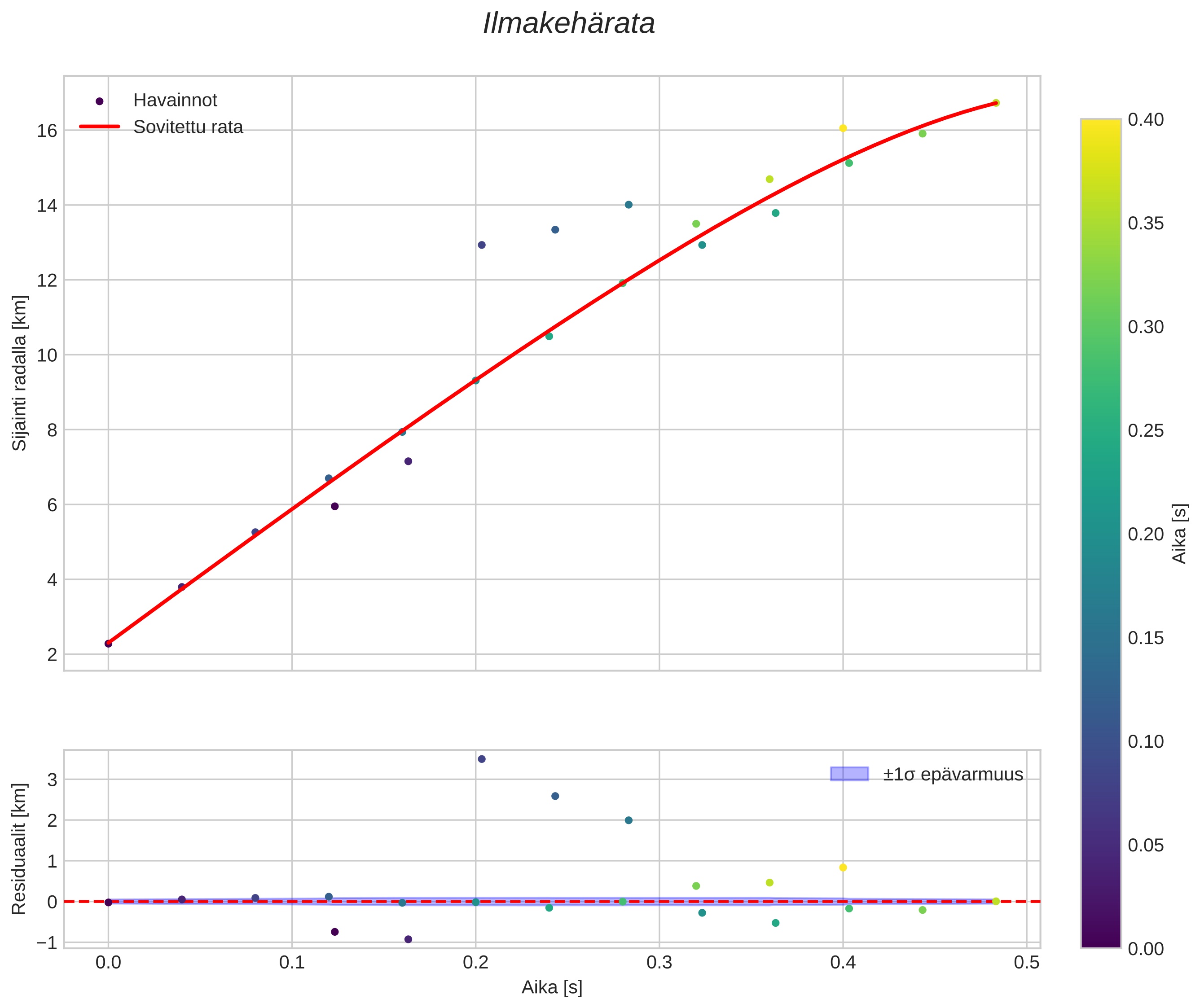
Task: Click the colorbar's vertical Aika [s] label
Action: pyautogui.click(x=1179, y=533)
